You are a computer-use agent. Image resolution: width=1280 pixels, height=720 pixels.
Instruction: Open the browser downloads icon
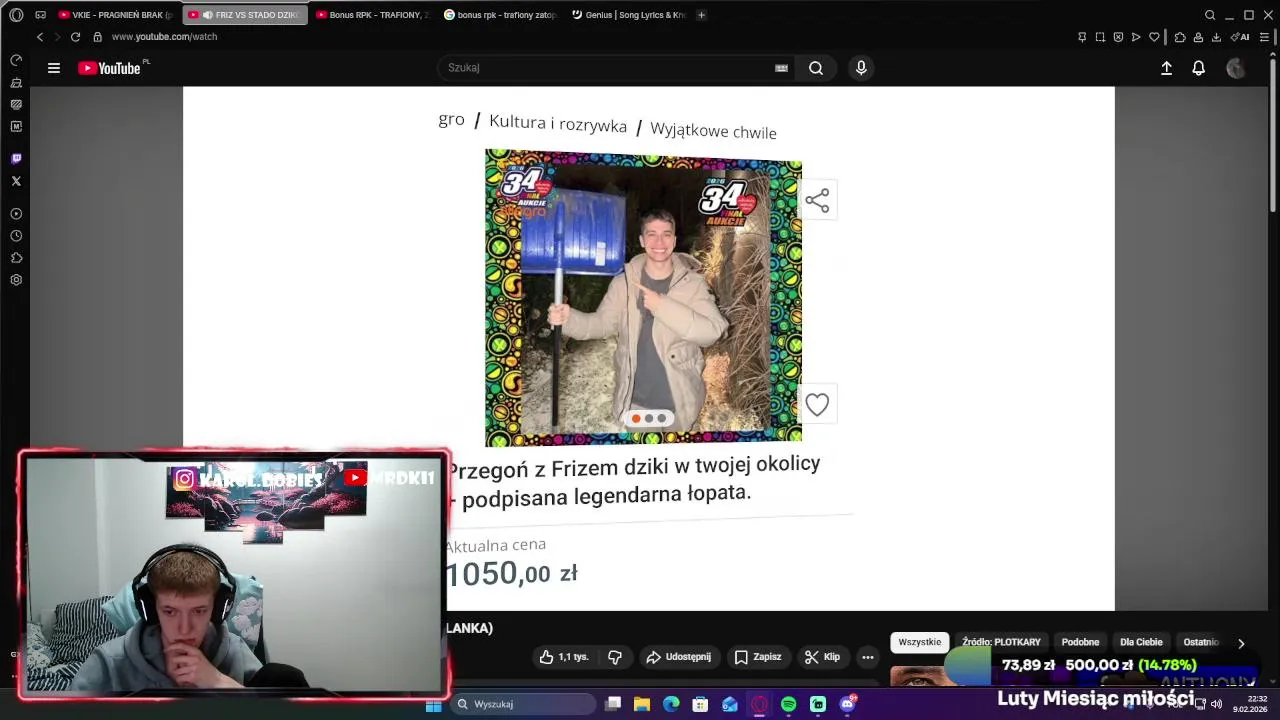(1216, 37)
